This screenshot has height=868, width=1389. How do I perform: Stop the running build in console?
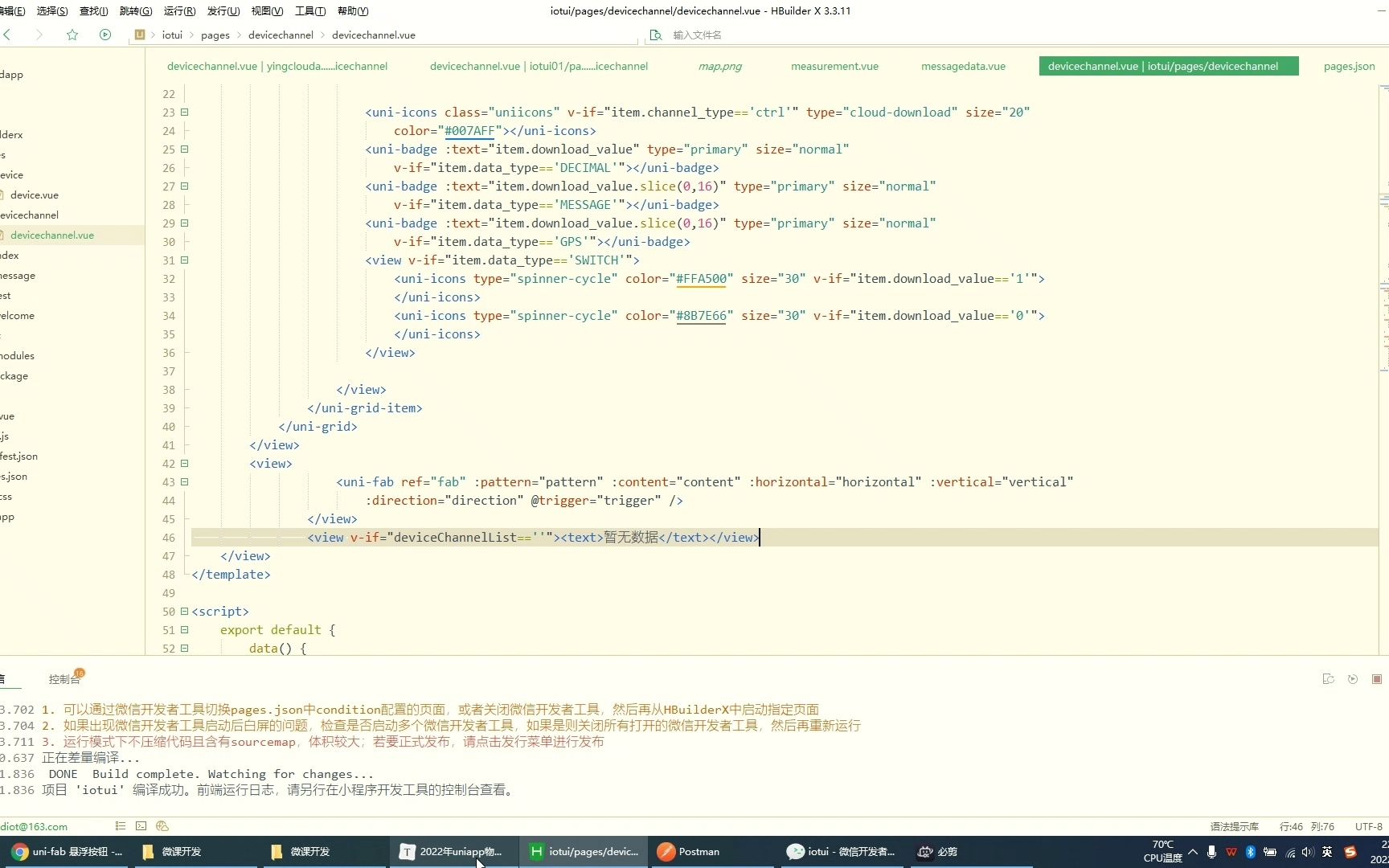[x=1377, y=679]
